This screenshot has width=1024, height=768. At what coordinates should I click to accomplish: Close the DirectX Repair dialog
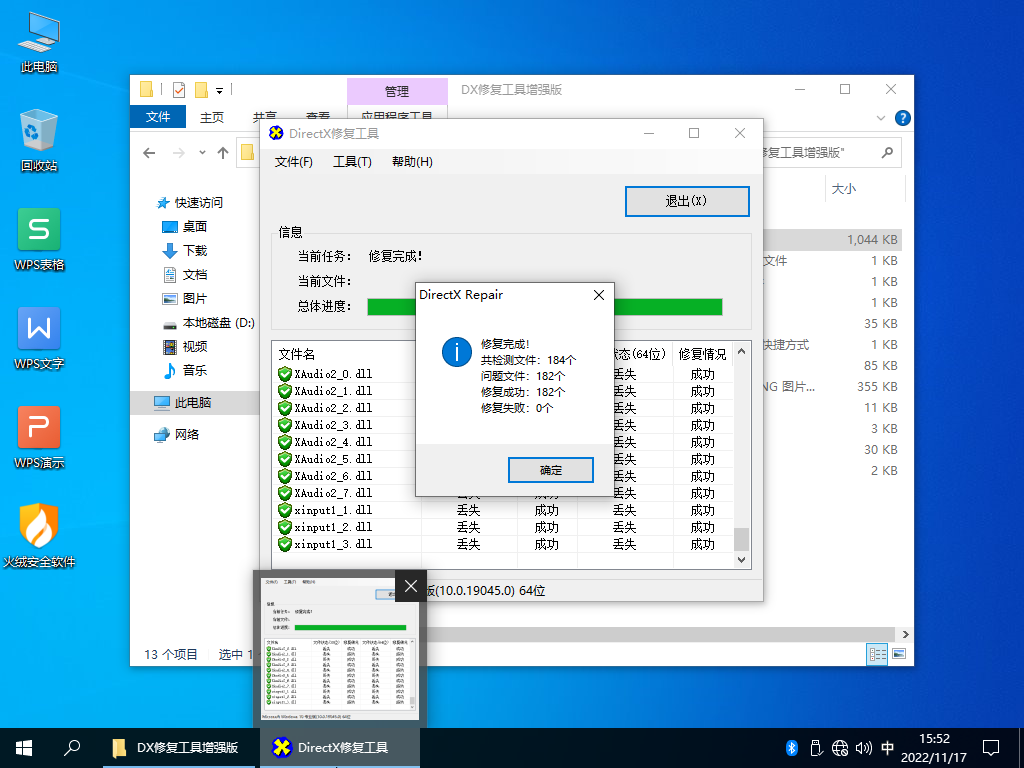pyautogui.click(x=599, y=295)
